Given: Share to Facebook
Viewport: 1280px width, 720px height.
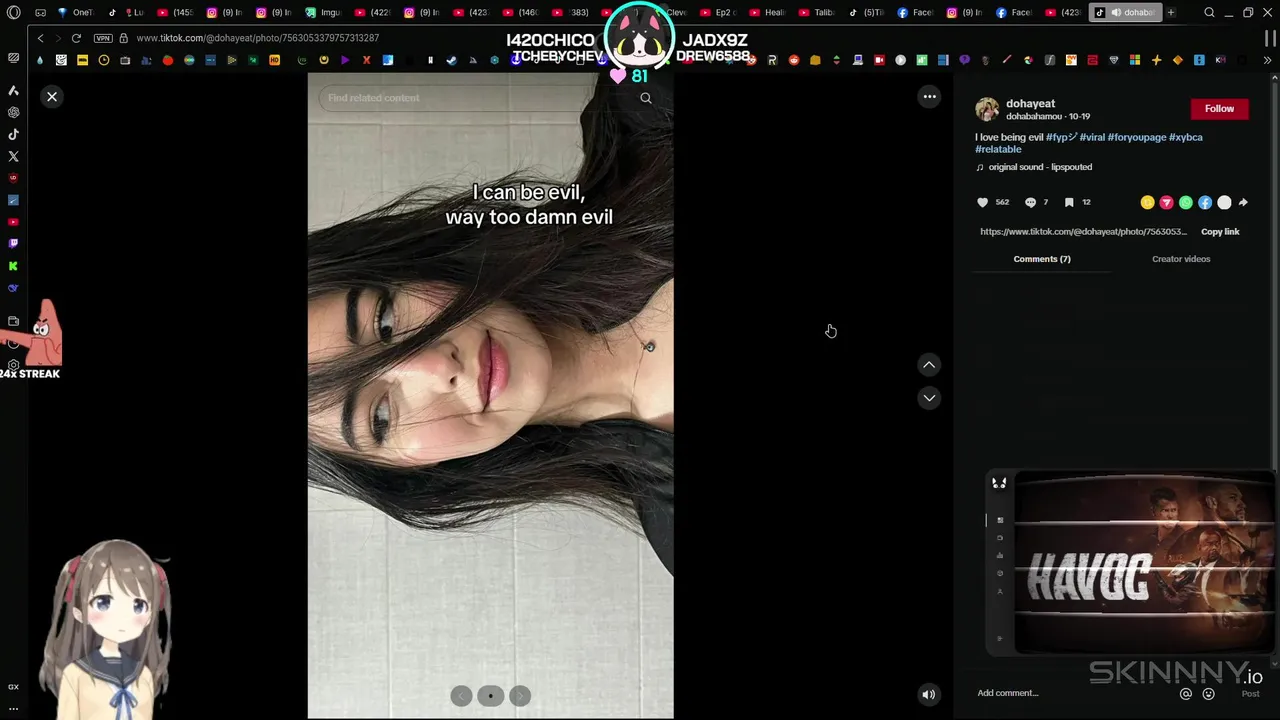Looking at the screenshot, I should pyautogui.click(x=1205, y=202).
